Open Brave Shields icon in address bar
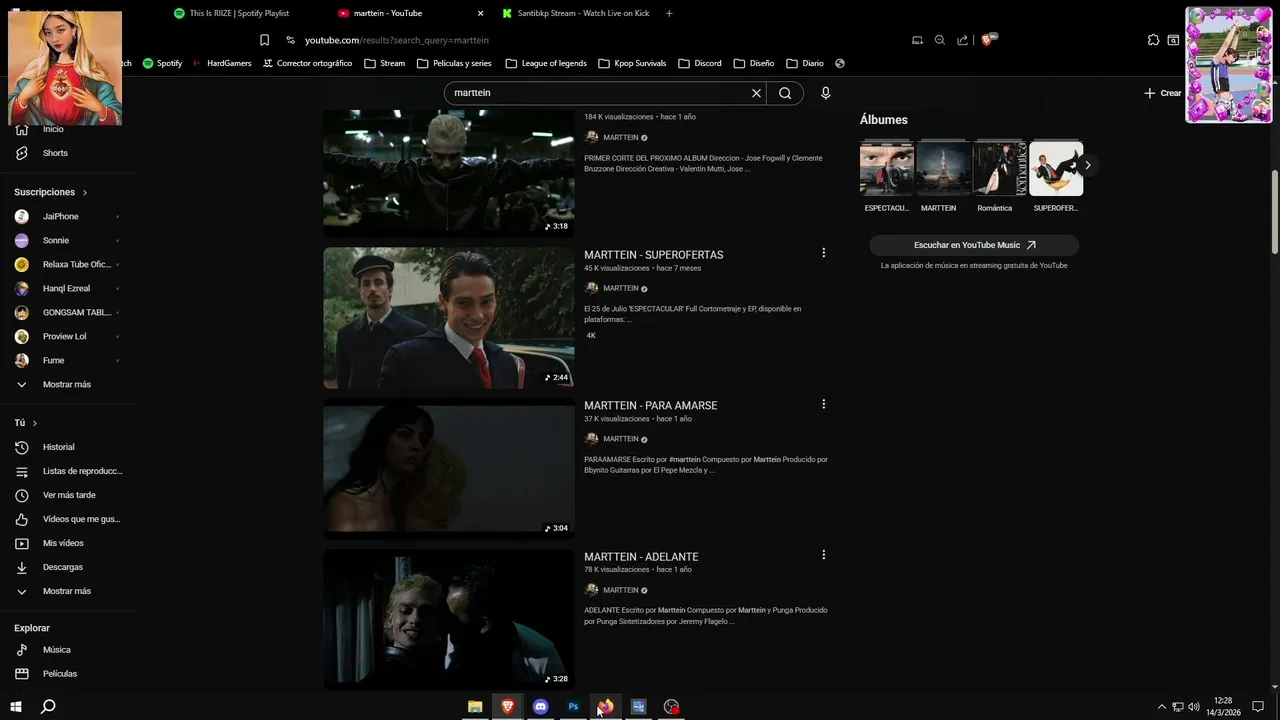The height and width of the screenshot is (720, 1280). point(987,40)
